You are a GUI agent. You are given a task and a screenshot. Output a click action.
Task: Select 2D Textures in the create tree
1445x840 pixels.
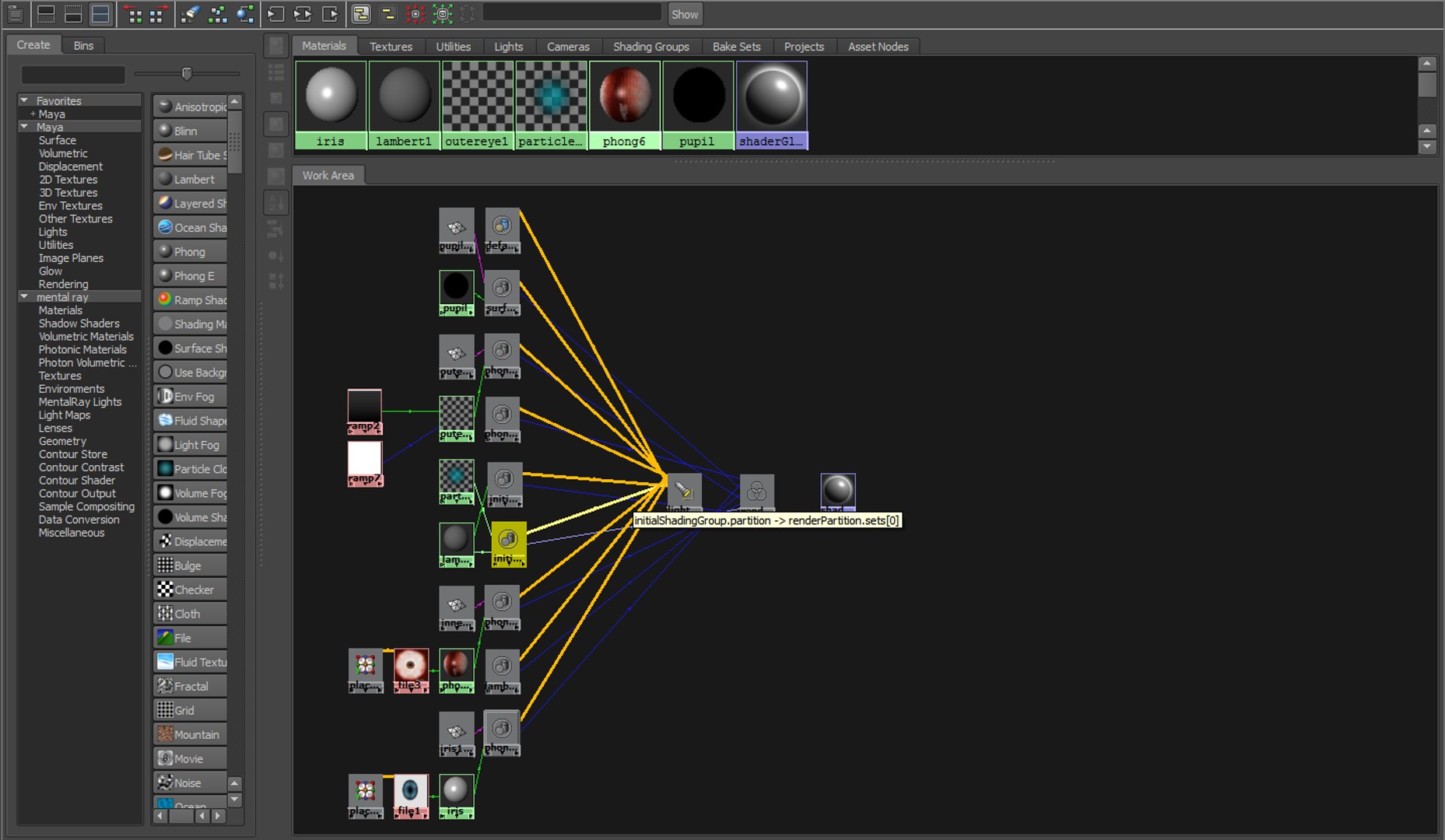pos(68,179)
